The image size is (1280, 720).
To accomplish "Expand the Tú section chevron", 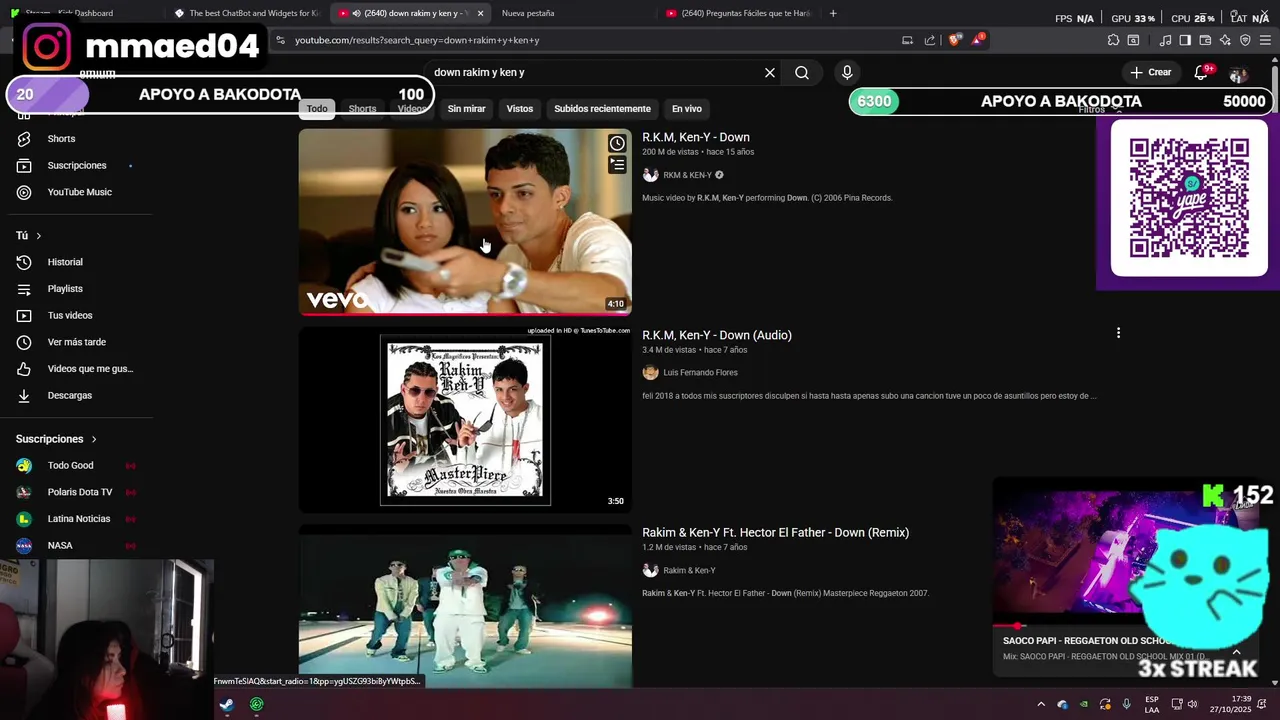I will point(38,236).
